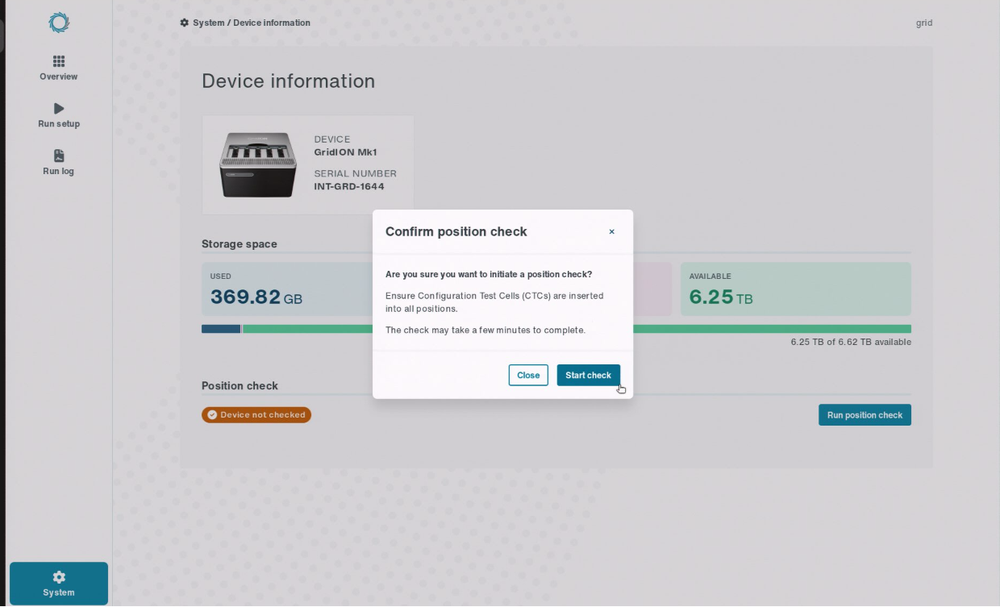Click the 369.82 GB used value
The height and width of the screenshot is (607, 1000).
(x=256, y=297)
